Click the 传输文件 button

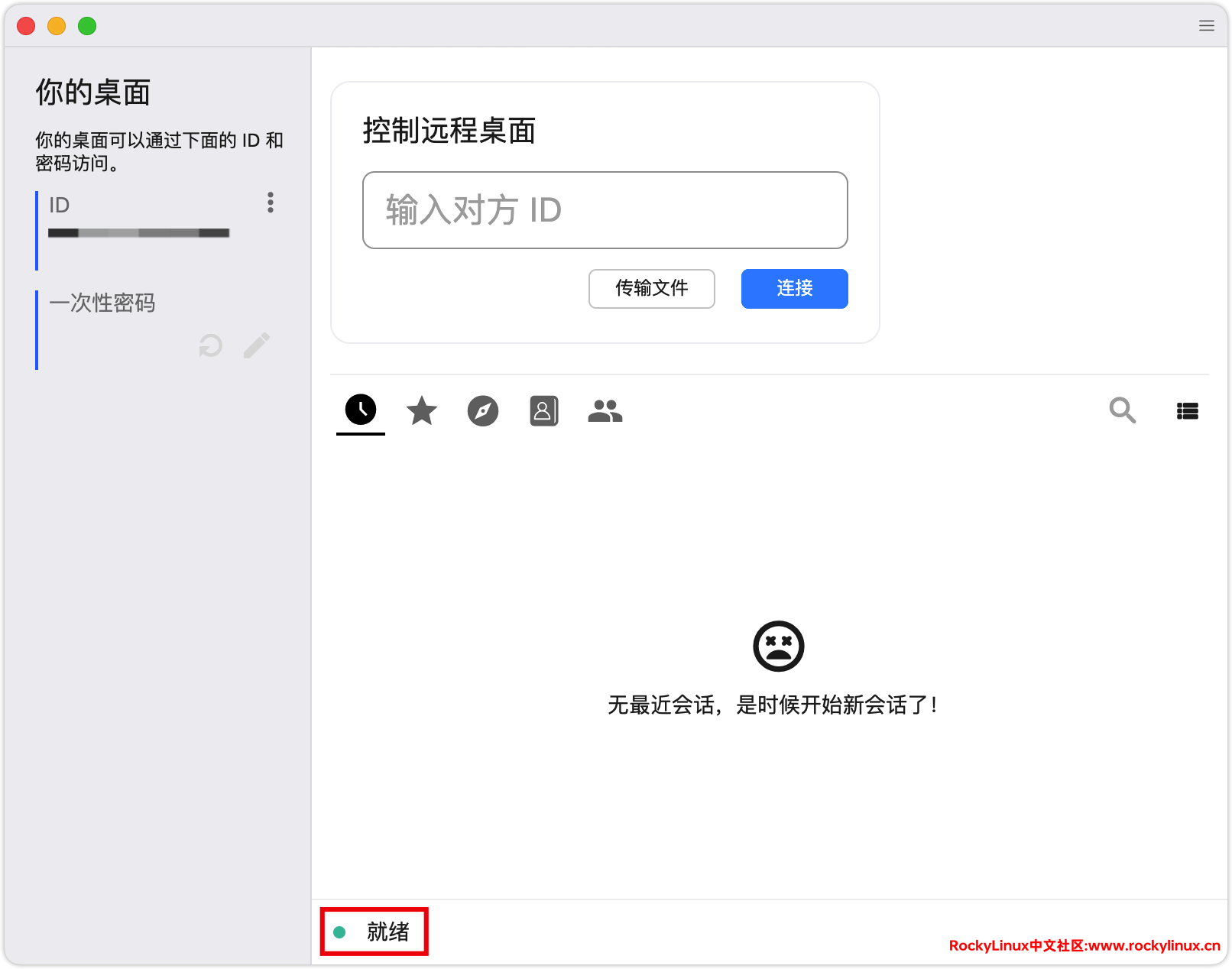point(651,289)
